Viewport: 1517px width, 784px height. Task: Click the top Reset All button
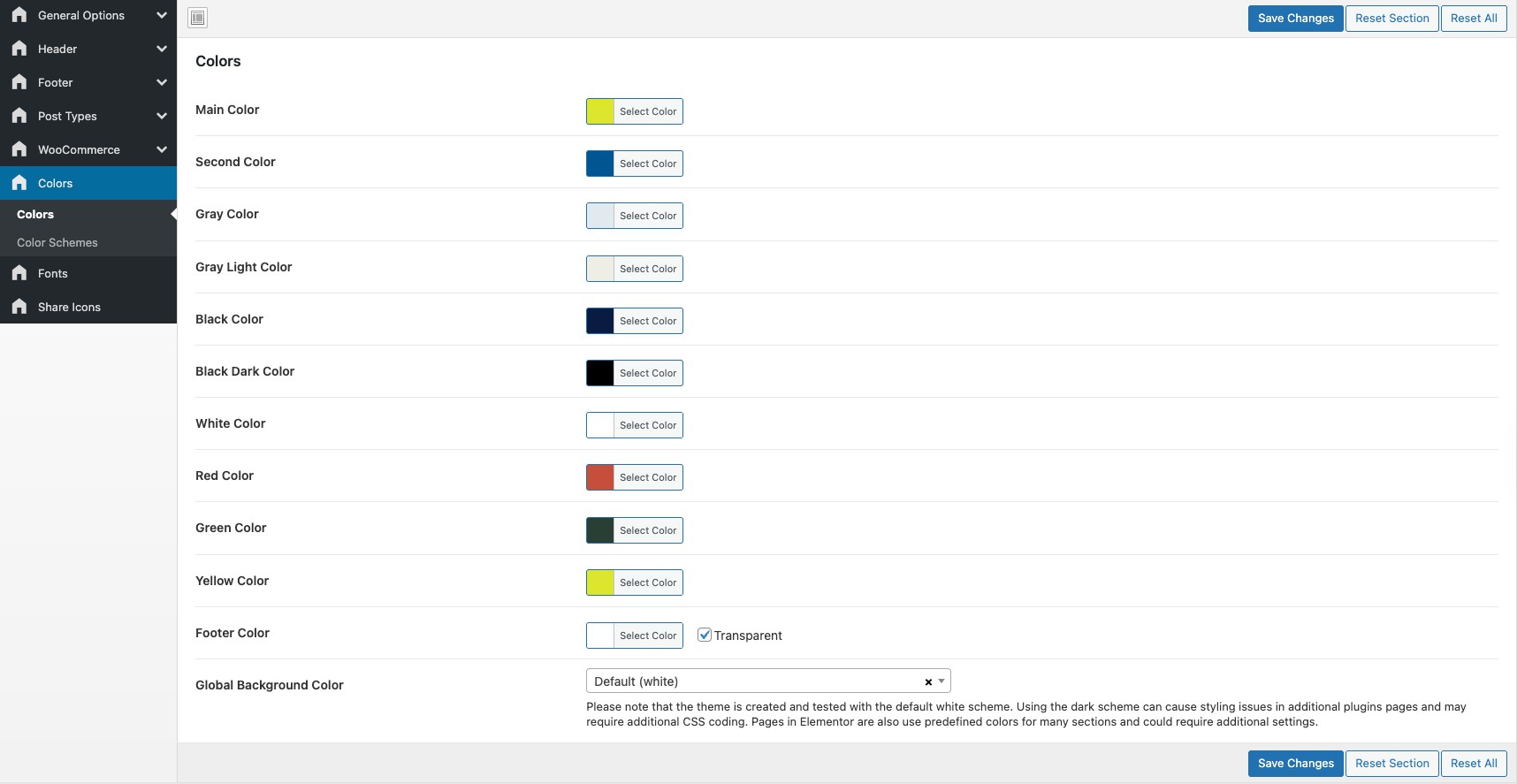1473,19
